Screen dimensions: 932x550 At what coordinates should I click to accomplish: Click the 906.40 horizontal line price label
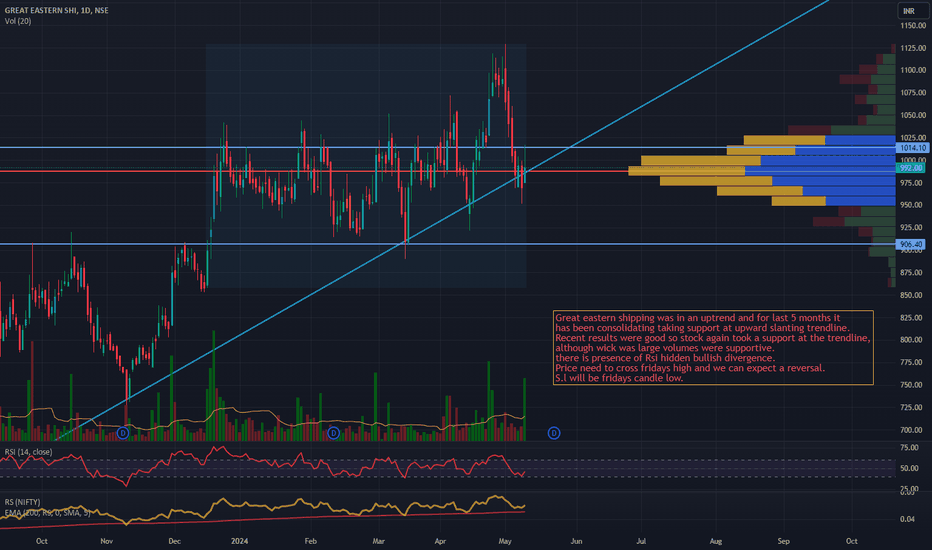911,244
